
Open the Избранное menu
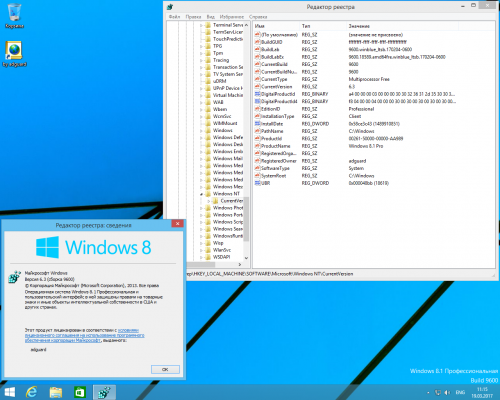click(x=232, y=17)
